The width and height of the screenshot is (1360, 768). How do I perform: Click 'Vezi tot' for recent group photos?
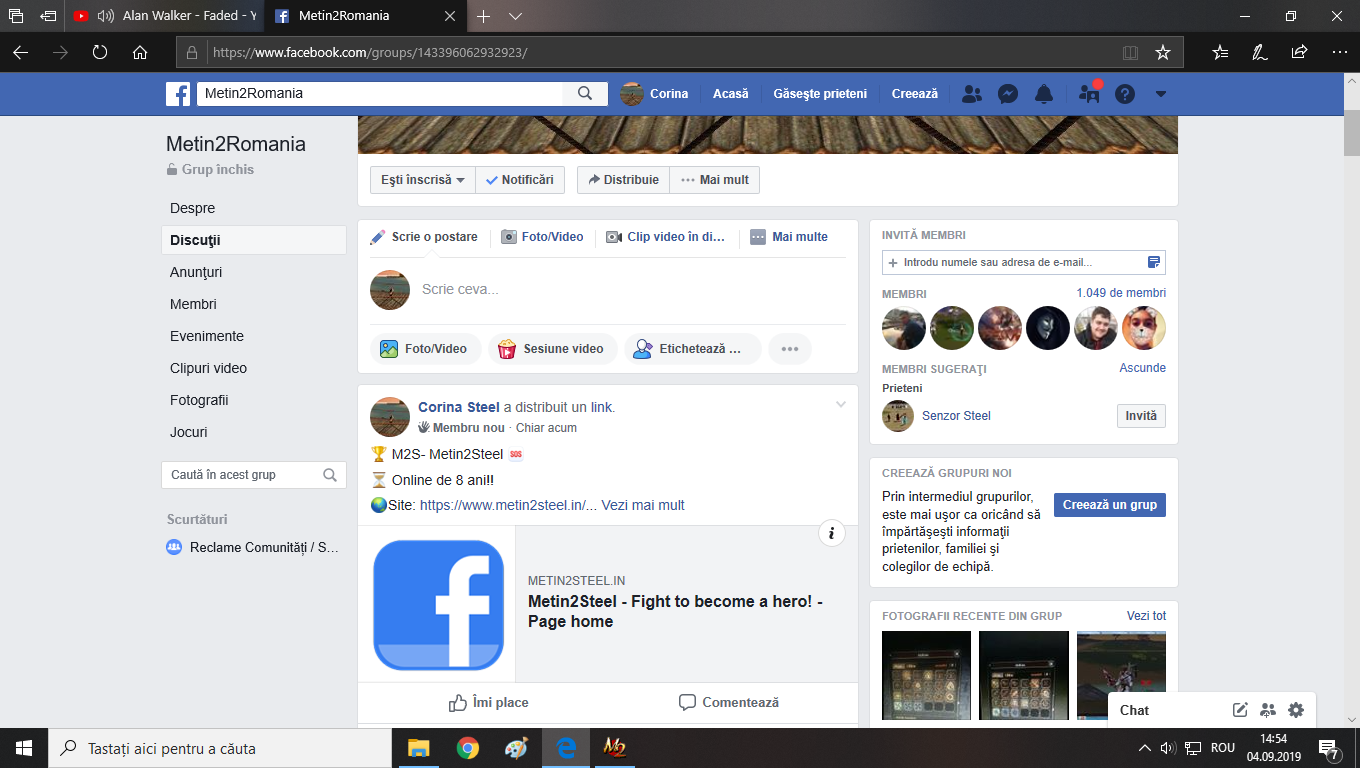pyautogui.click(x=1146, y=616)
